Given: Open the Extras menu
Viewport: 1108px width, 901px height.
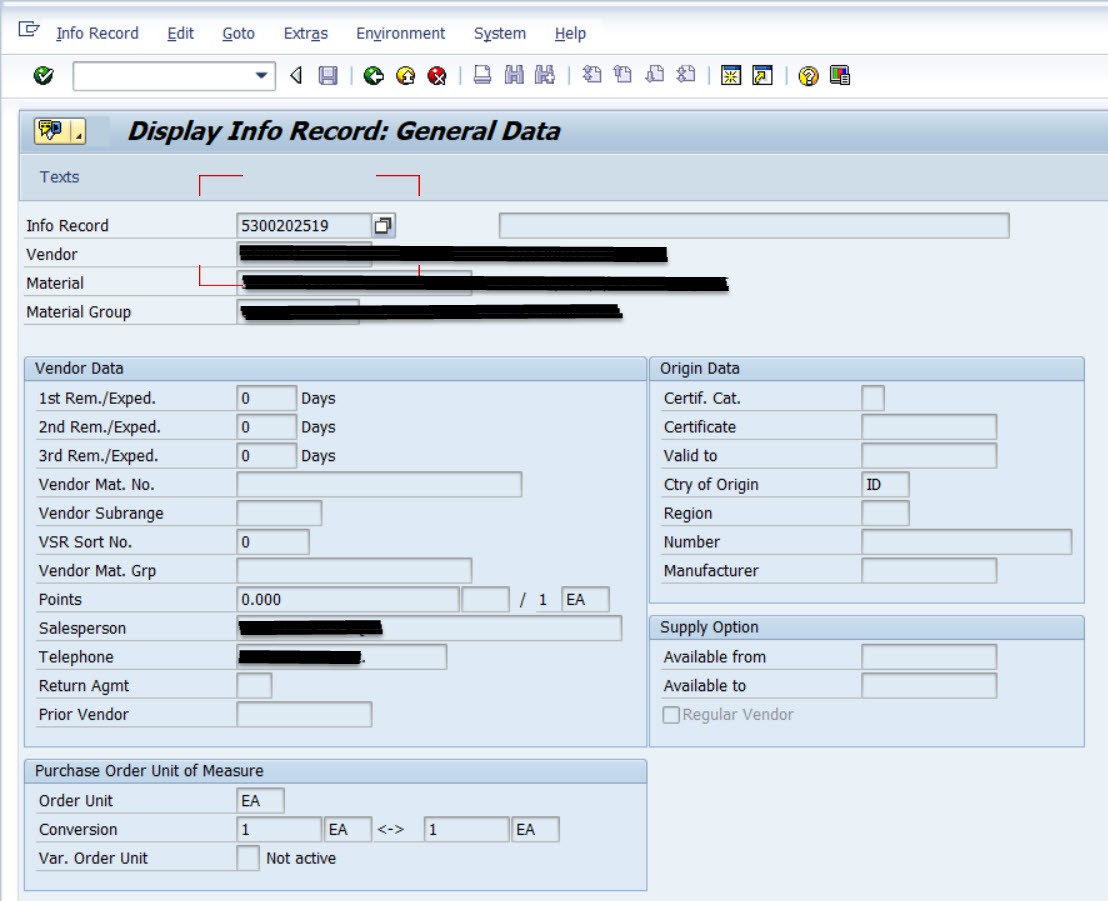Looking at the screenshot, I should pos(305,33).
